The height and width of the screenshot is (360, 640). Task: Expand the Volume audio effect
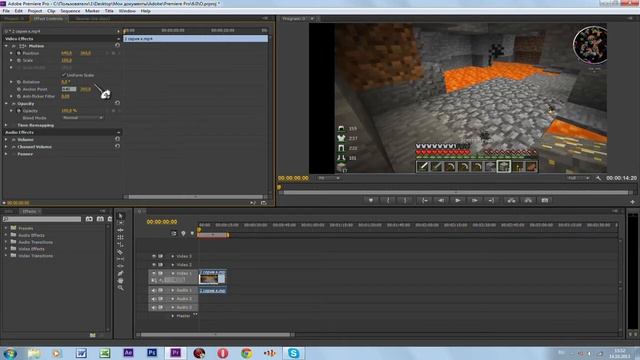(7, 139)
